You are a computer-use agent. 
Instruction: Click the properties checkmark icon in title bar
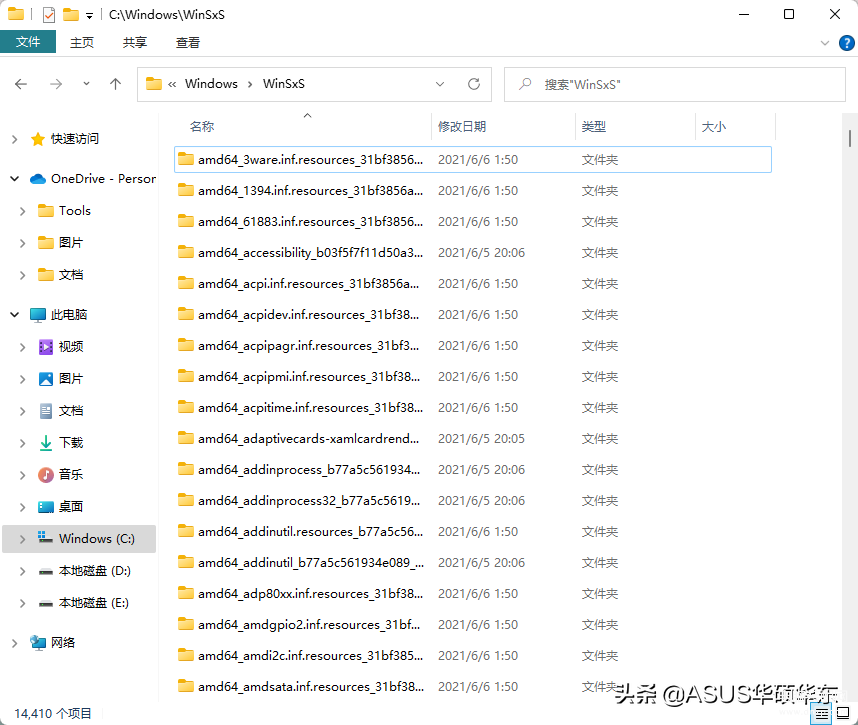[49, 15]
